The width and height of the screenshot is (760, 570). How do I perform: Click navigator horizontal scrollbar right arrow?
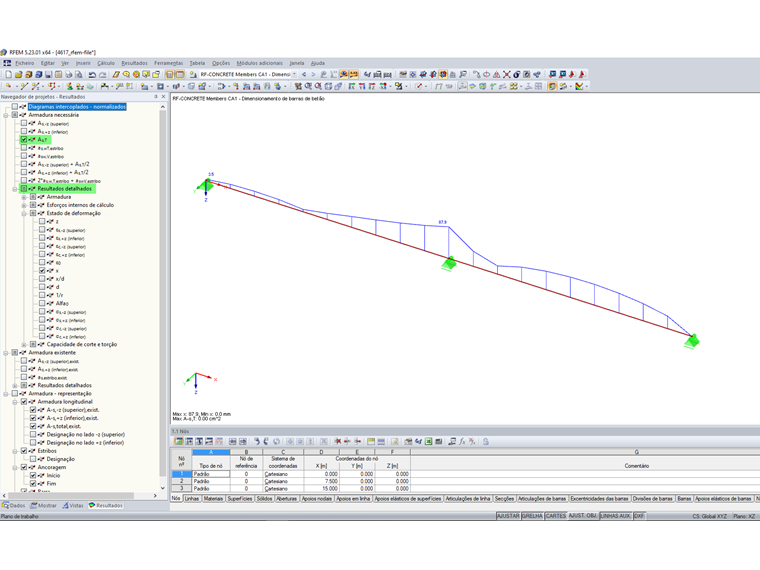coord(155,496)
